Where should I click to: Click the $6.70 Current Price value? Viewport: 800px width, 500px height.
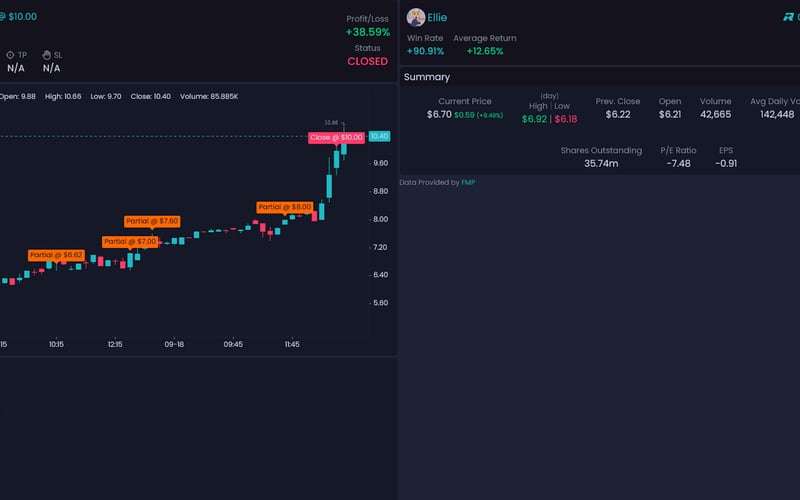tap(439, 114)
